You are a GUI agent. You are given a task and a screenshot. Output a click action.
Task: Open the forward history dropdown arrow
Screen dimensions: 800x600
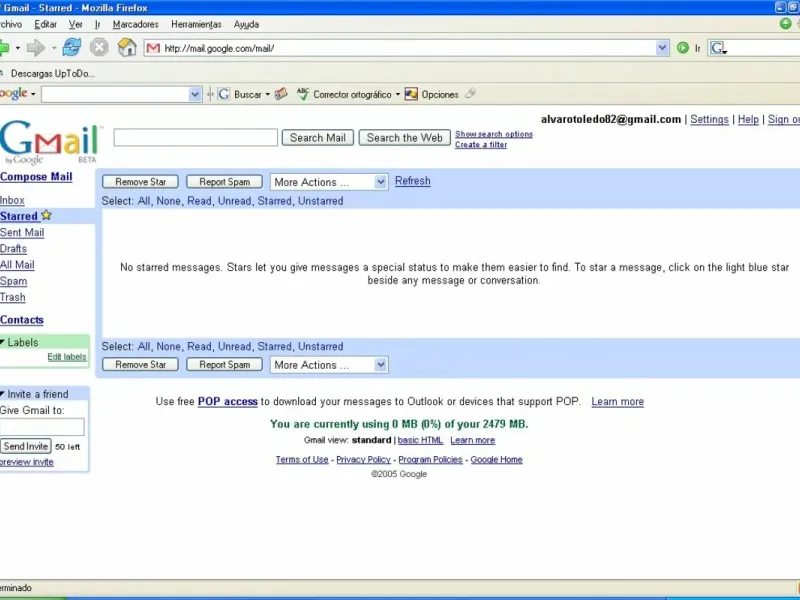54,48
